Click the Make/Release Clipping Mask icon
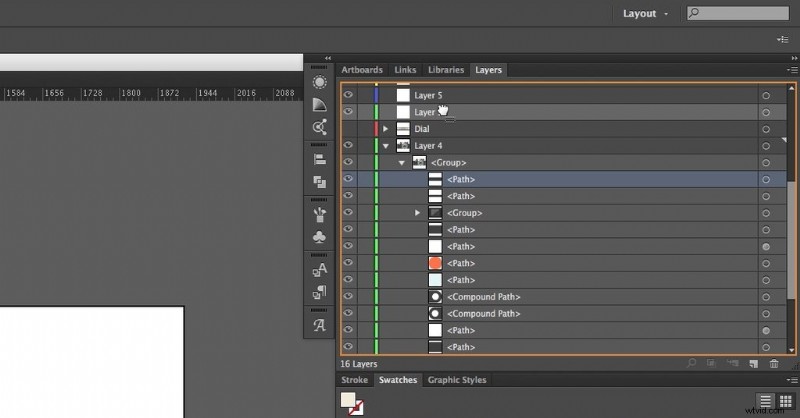 point(711,363)
